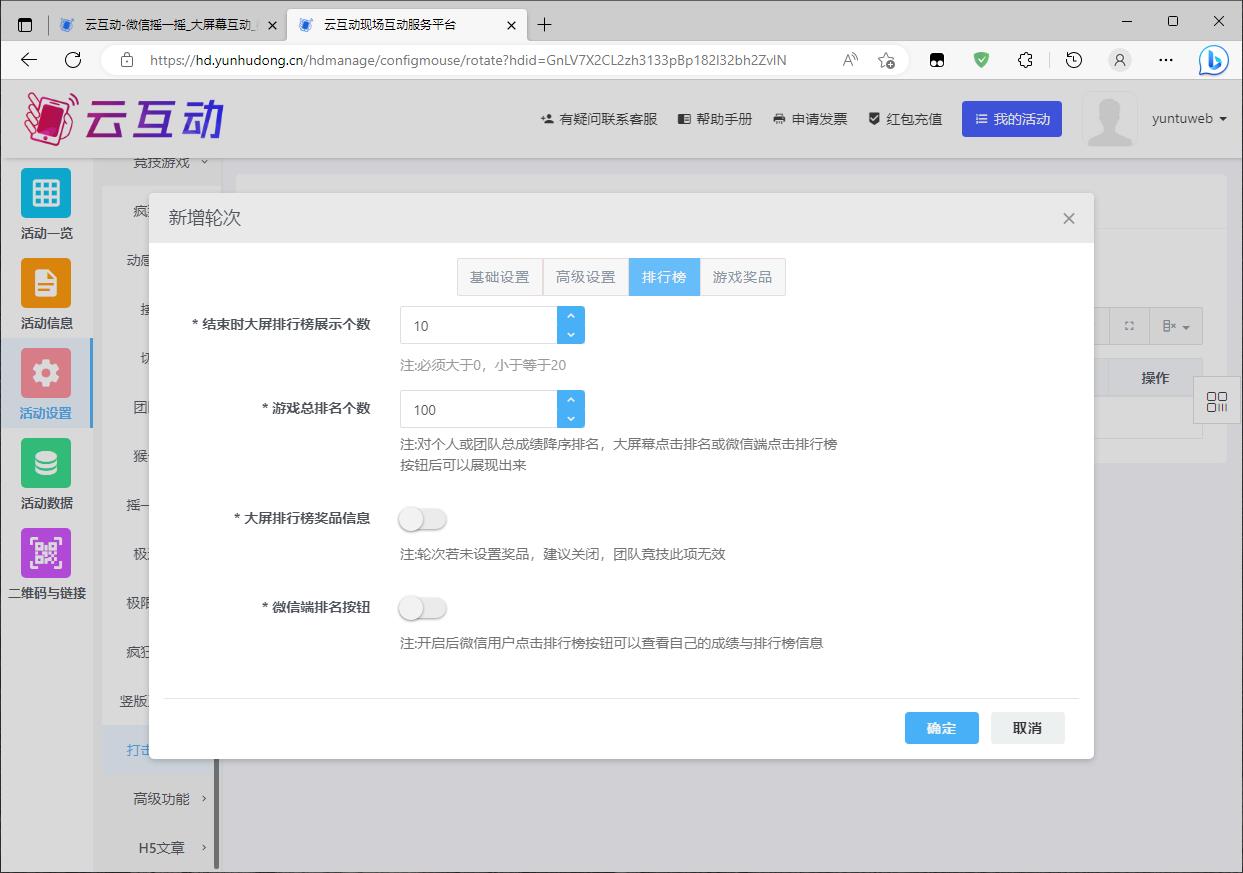The image size is (1243, 873).
Task: Open the 活动一览 sidebar icon
Action: 46,194
